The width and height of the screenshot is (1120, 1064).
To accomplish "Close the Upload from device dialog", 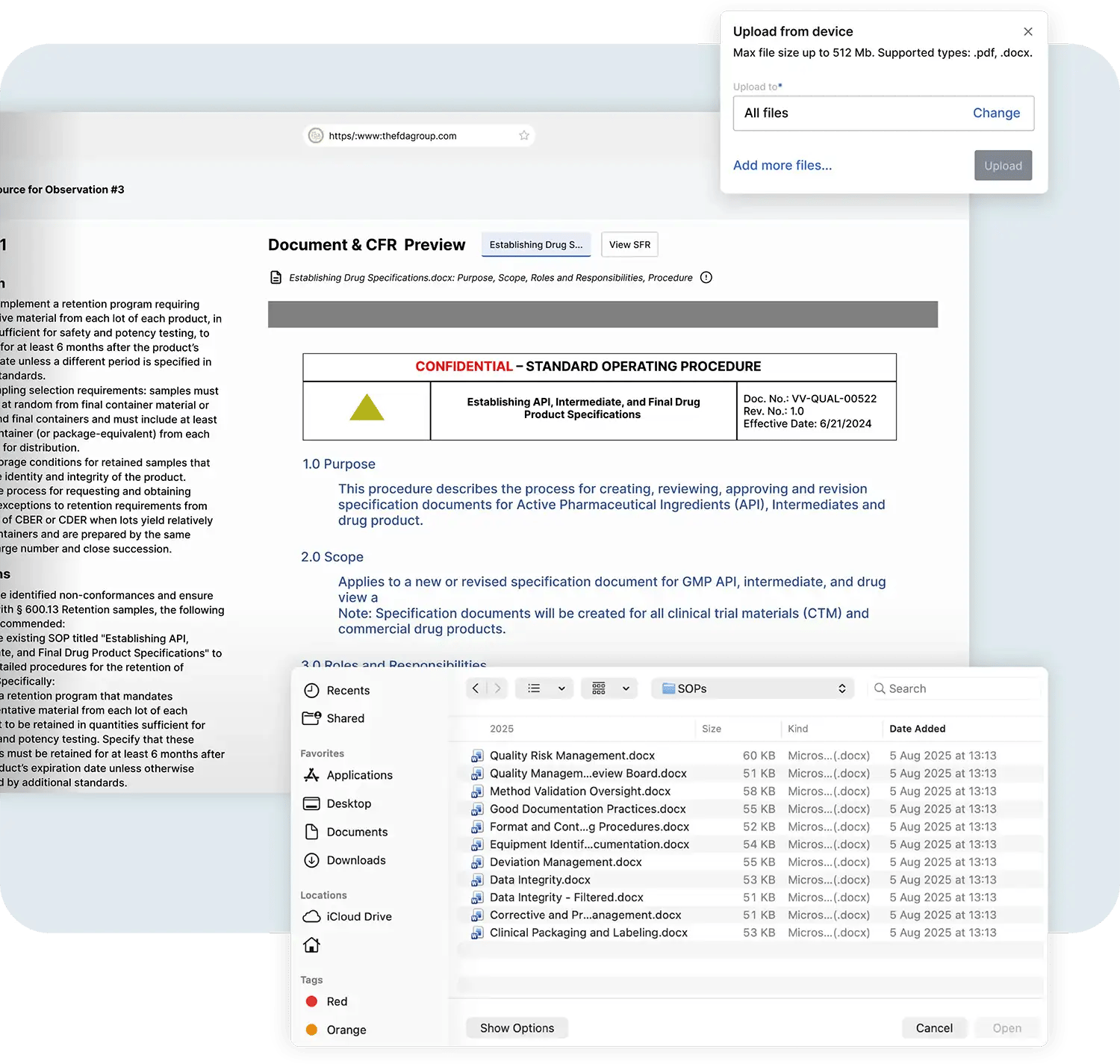I will 1027,31.
